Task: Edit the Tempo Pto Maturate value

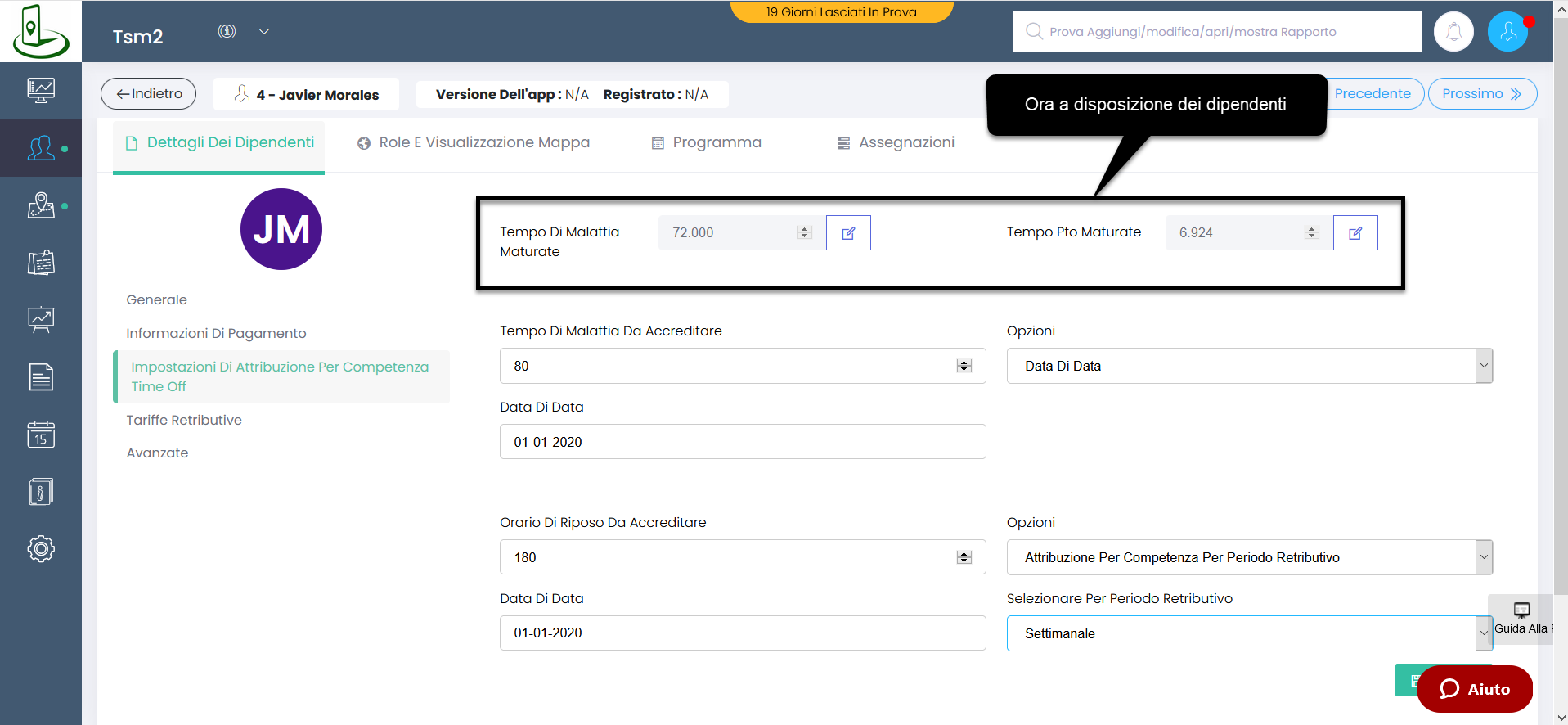Action: point(1355,233)
